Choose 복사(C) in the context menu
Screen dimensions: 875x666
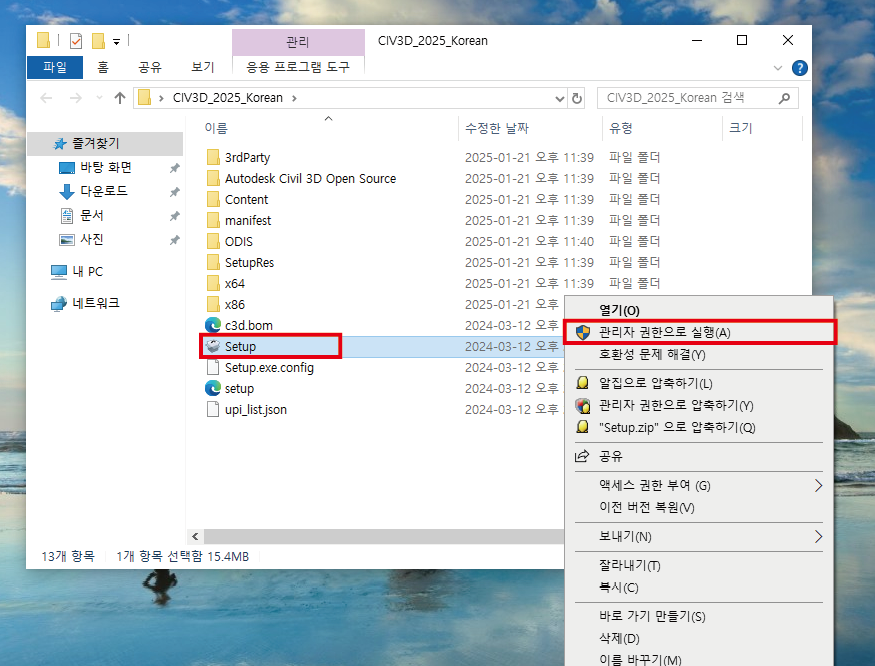coord(618,587)
